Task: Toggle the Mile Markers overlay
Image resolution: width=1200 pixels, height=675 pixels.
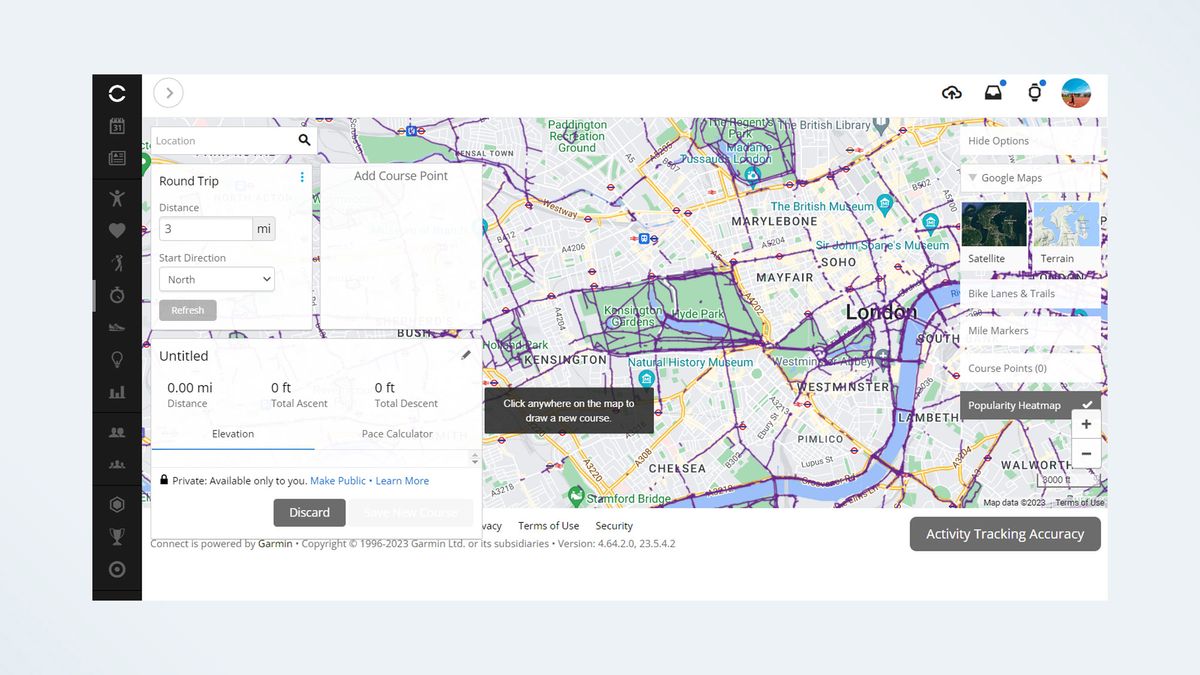Action: [1000, 330]
